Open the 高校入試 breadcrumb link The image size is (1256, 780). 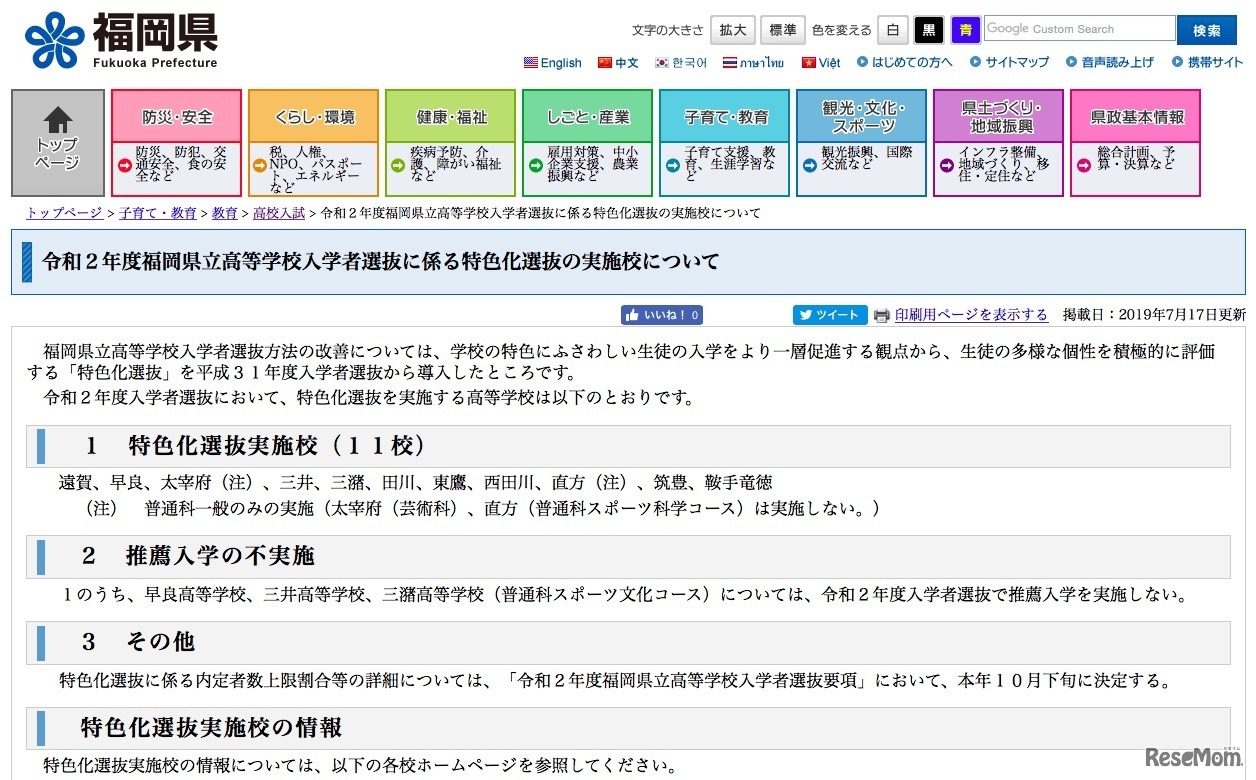(279, 213)
